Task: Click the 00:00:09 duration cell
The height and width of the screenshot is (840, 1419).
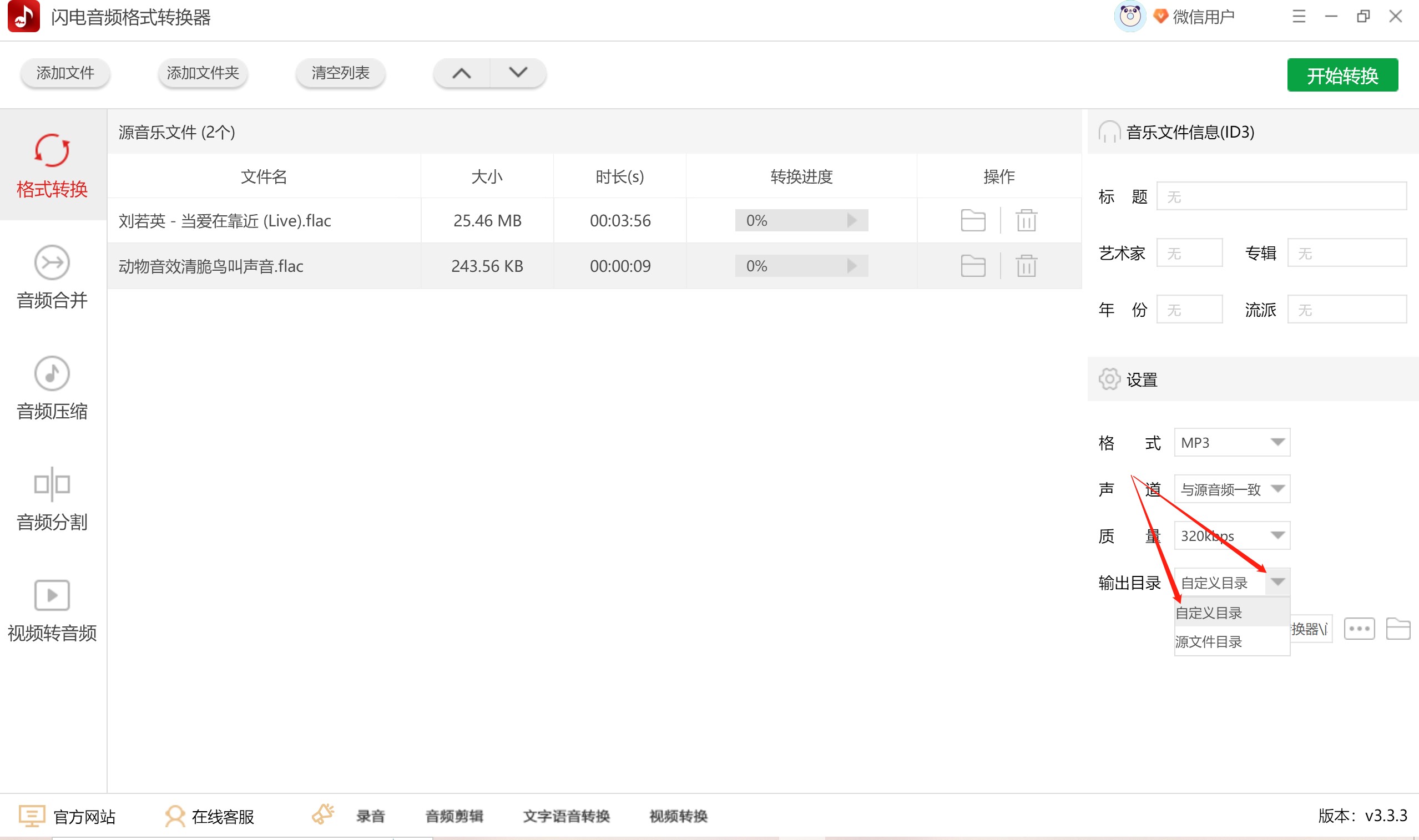Action: 620,266
